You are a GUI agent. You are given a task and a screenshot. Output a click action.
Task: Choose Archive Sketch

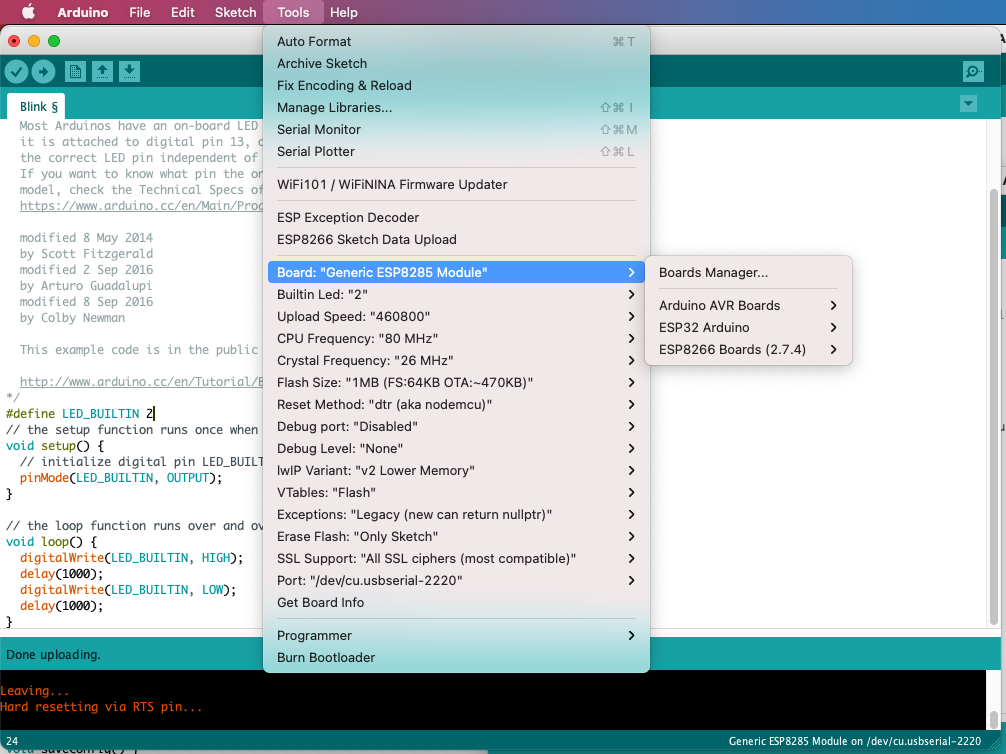tap(456, 64)
